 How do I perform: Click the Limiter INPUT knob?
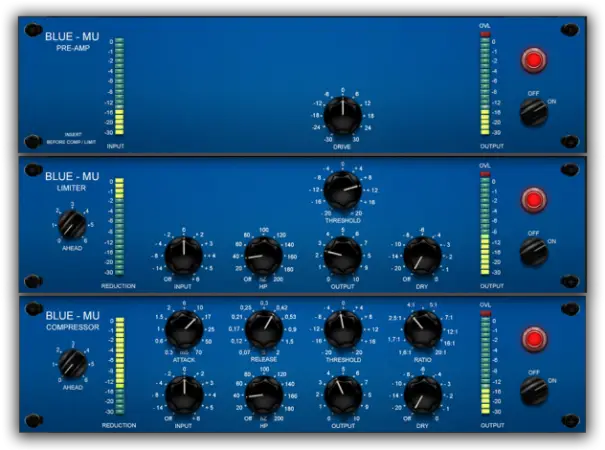click(183, 257)
